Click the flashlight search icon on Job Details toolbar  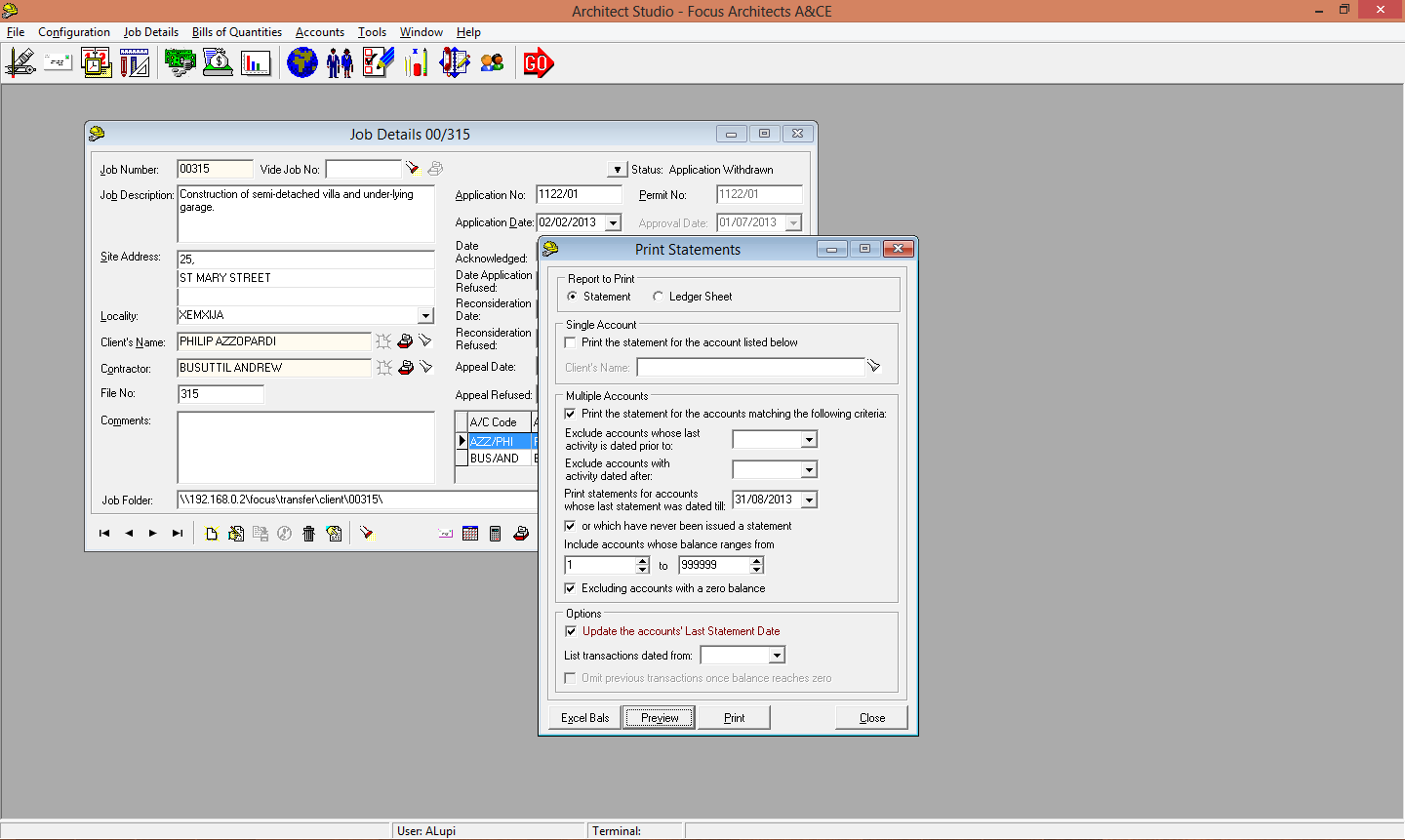coord(367,534)
